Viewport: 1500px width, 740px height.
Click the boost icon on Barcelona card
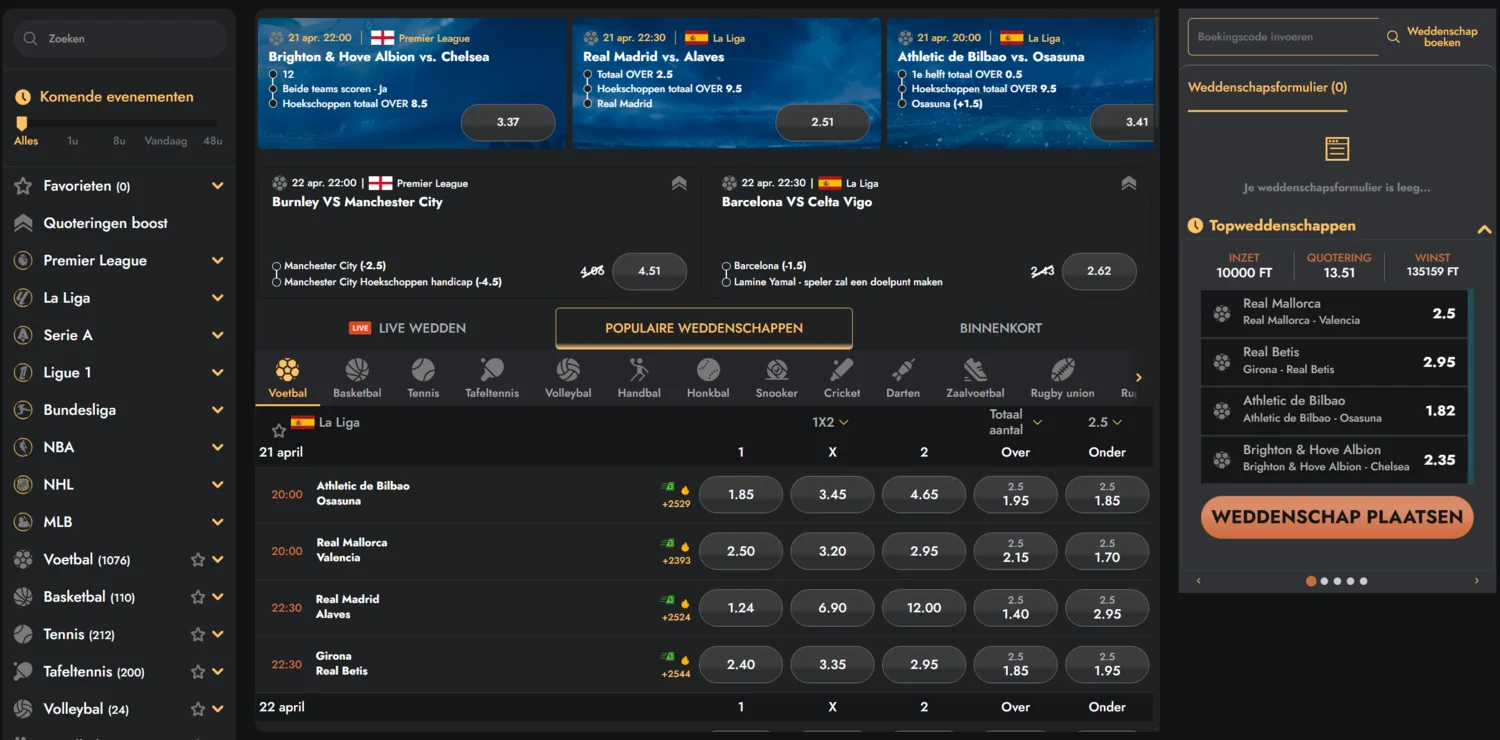(1129, 183)
